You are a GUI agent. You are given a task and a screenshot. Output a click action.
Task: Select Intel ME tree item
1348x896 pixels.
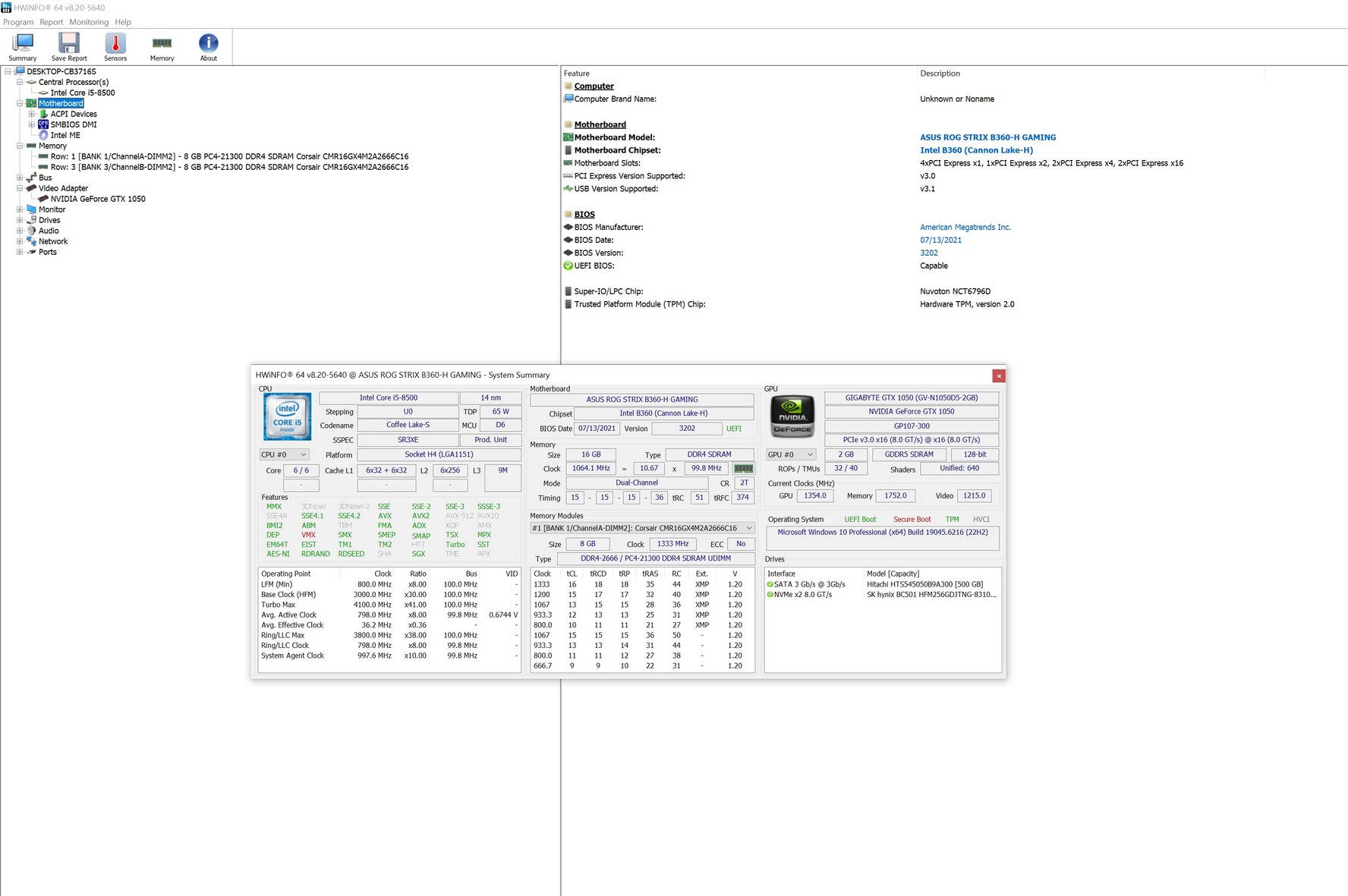pos(65,135)
